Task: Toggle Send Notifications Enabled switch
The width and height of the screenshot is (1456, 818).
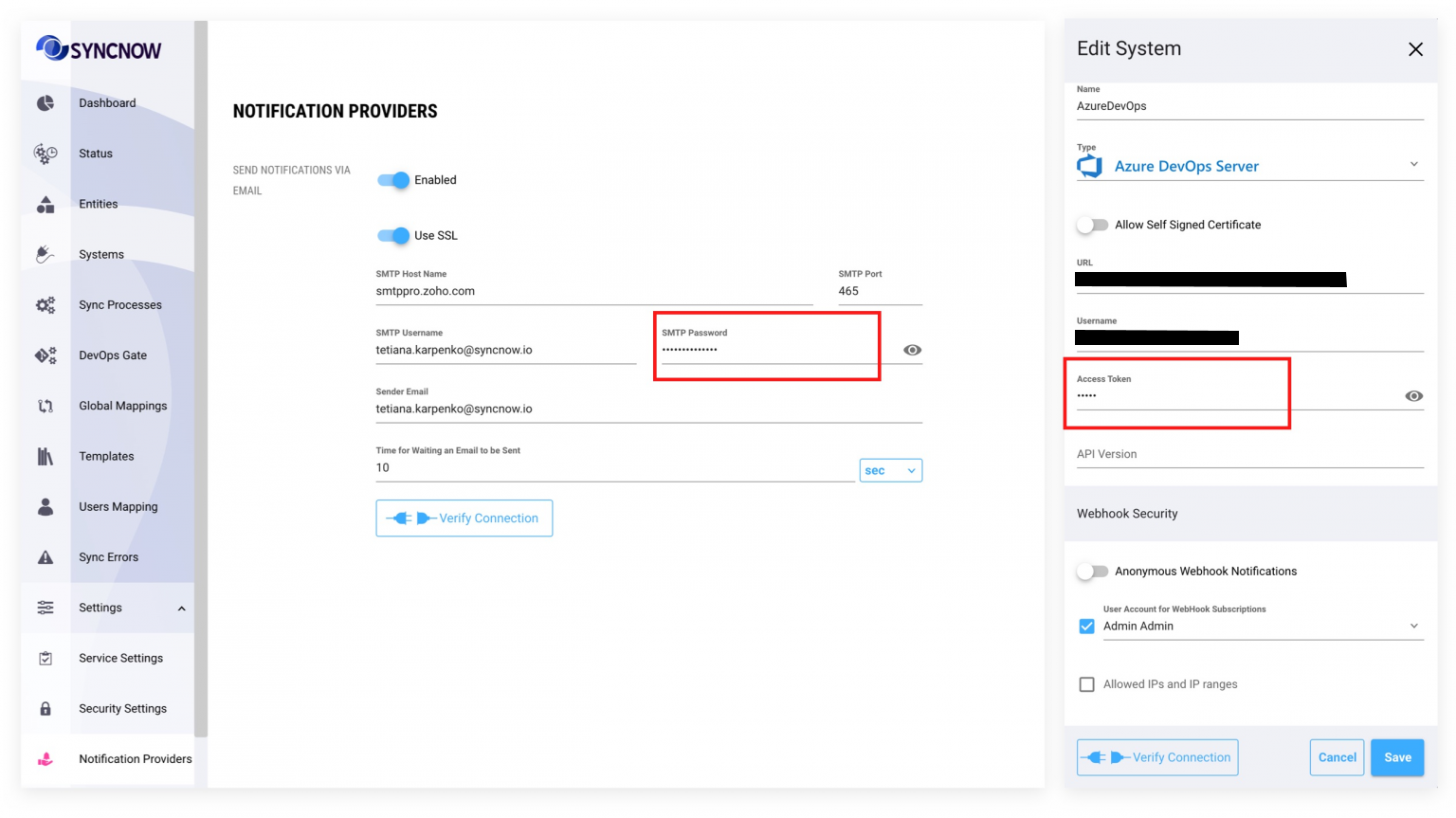Action: (393, 180)
